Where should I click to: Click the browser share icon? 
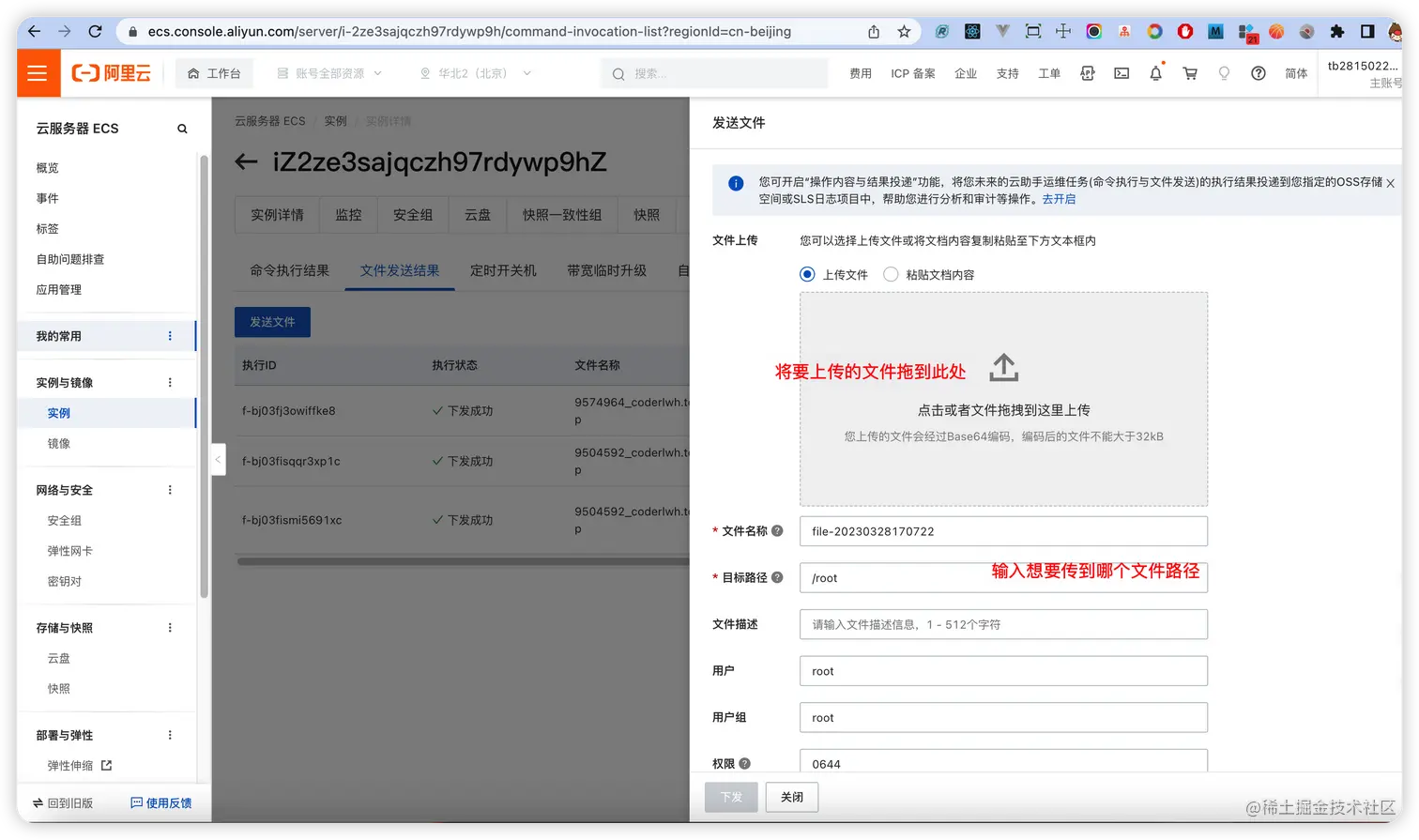[x=874, y=31]
